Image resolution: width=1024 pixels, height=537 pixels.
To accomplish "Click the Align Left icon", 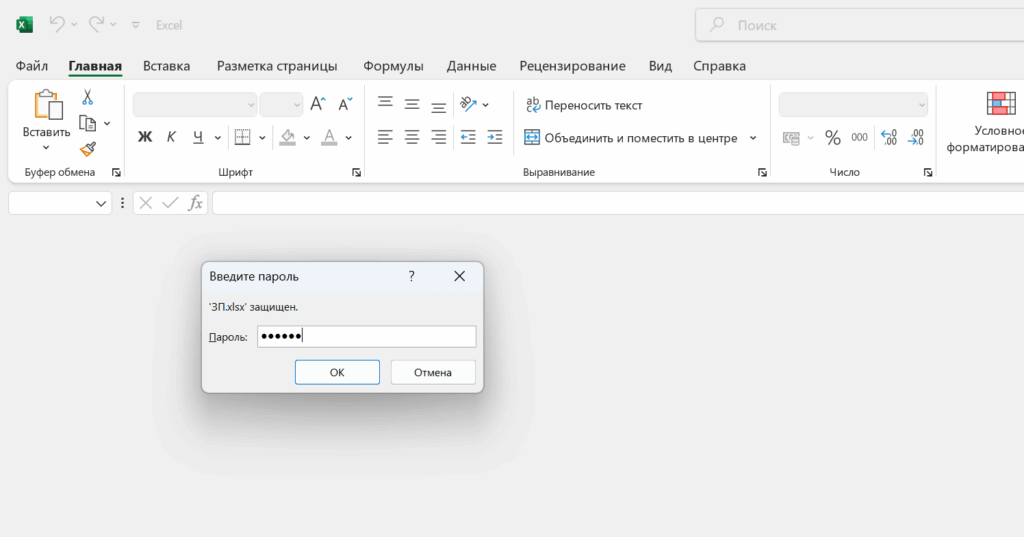I will pyautogui.click(x=385, y=137).
